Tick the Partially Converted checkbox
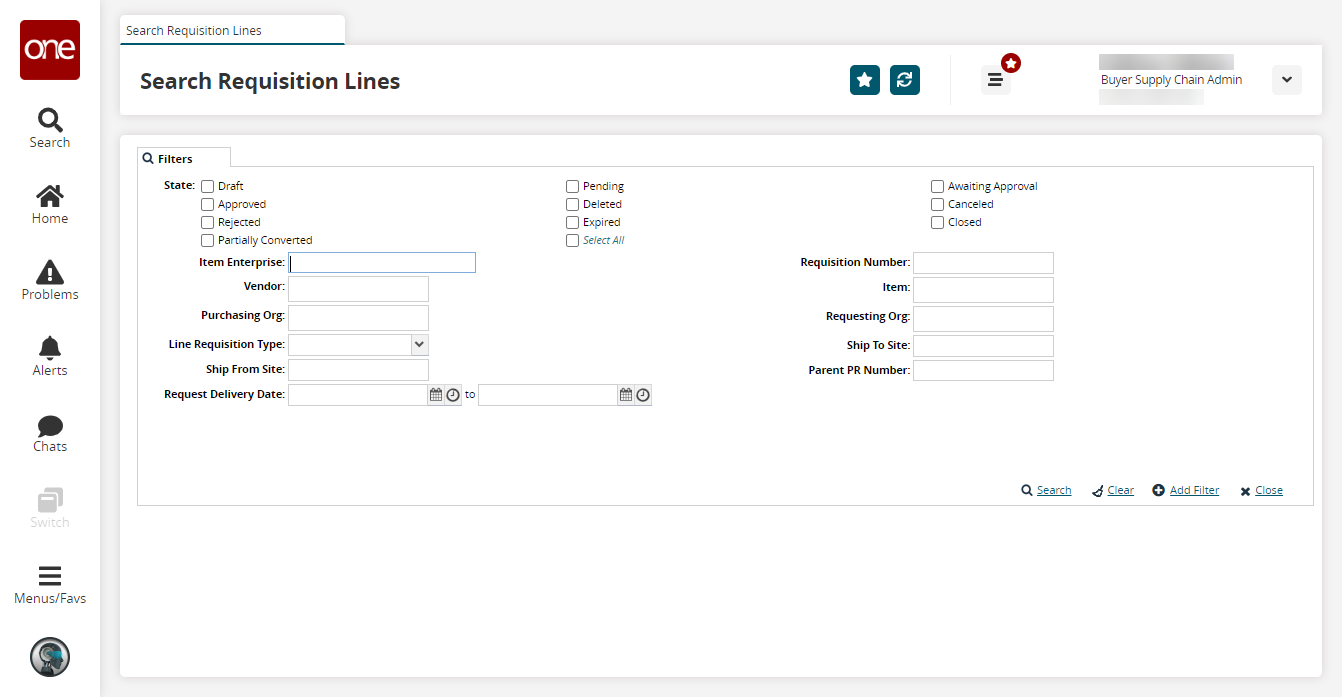Image resolution: width=1342 pixels, height=697 pixels. [x=208, y=240]
